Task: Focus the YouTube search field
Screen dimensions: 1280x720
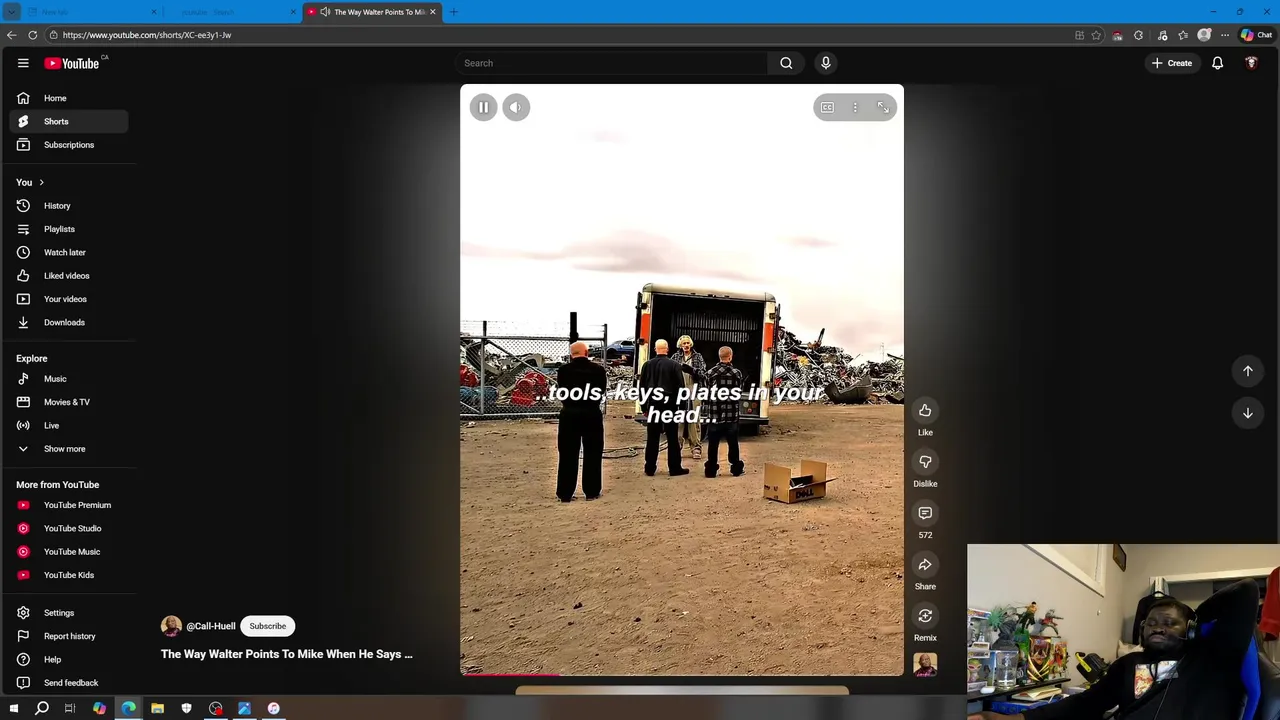Action: pyautogui.click(x=610, y=63)
